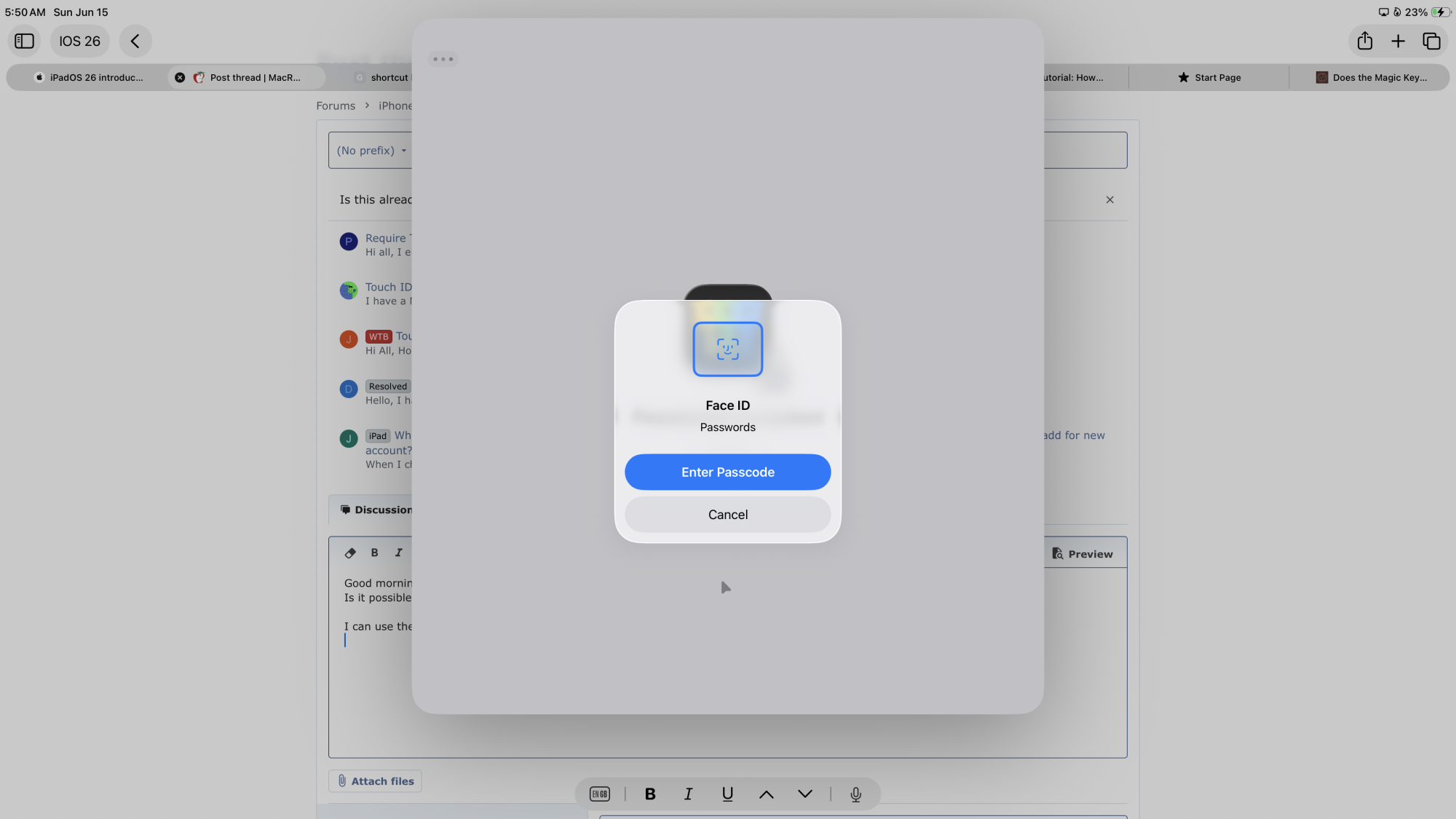Open the three-dot menu on sheet
The image size is (1456, 819).
443,59
